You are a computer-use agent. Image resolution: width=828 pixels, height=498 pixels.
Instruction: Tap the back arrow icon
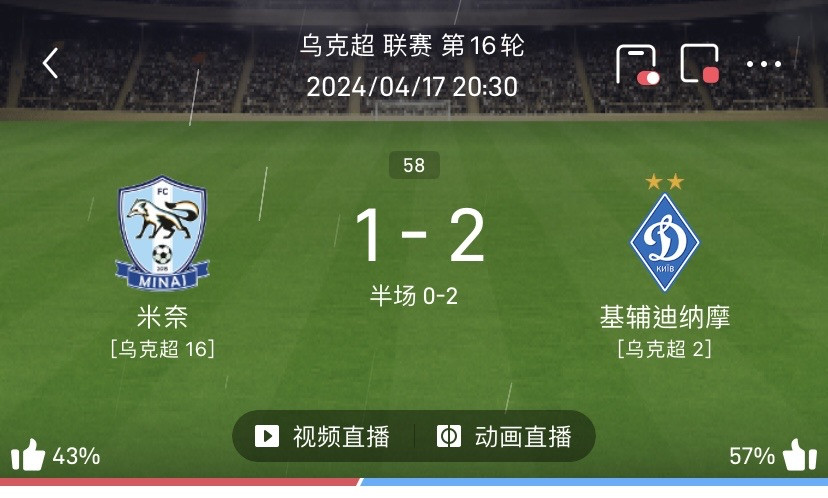[x=51, y=63]
